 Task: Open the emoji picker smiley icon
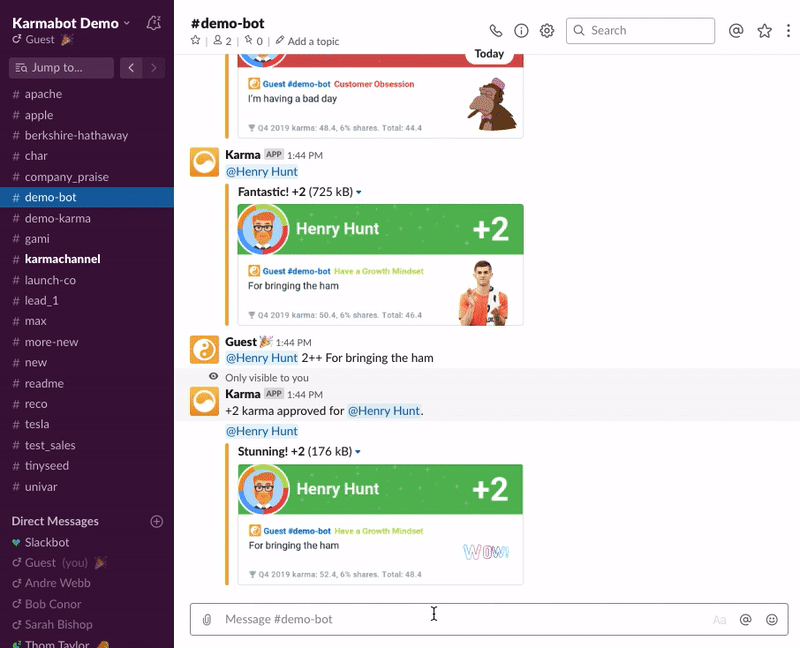(x=772, y=619)
